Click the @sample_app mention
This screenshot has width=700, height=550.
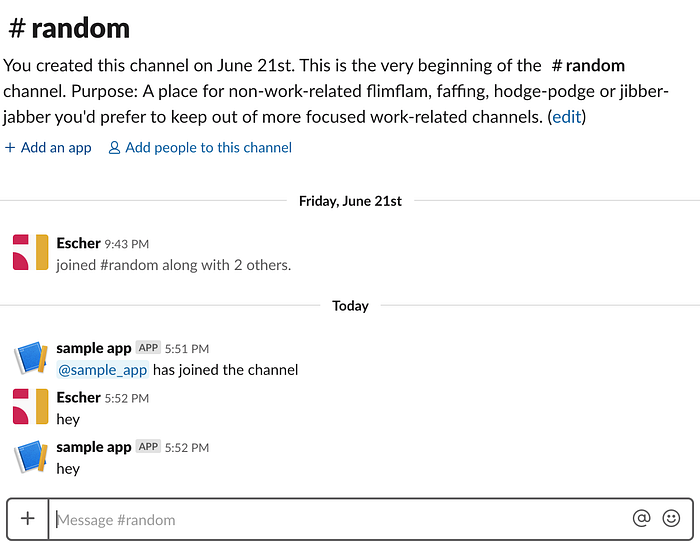pyautogui.click(x=103, y=370)
